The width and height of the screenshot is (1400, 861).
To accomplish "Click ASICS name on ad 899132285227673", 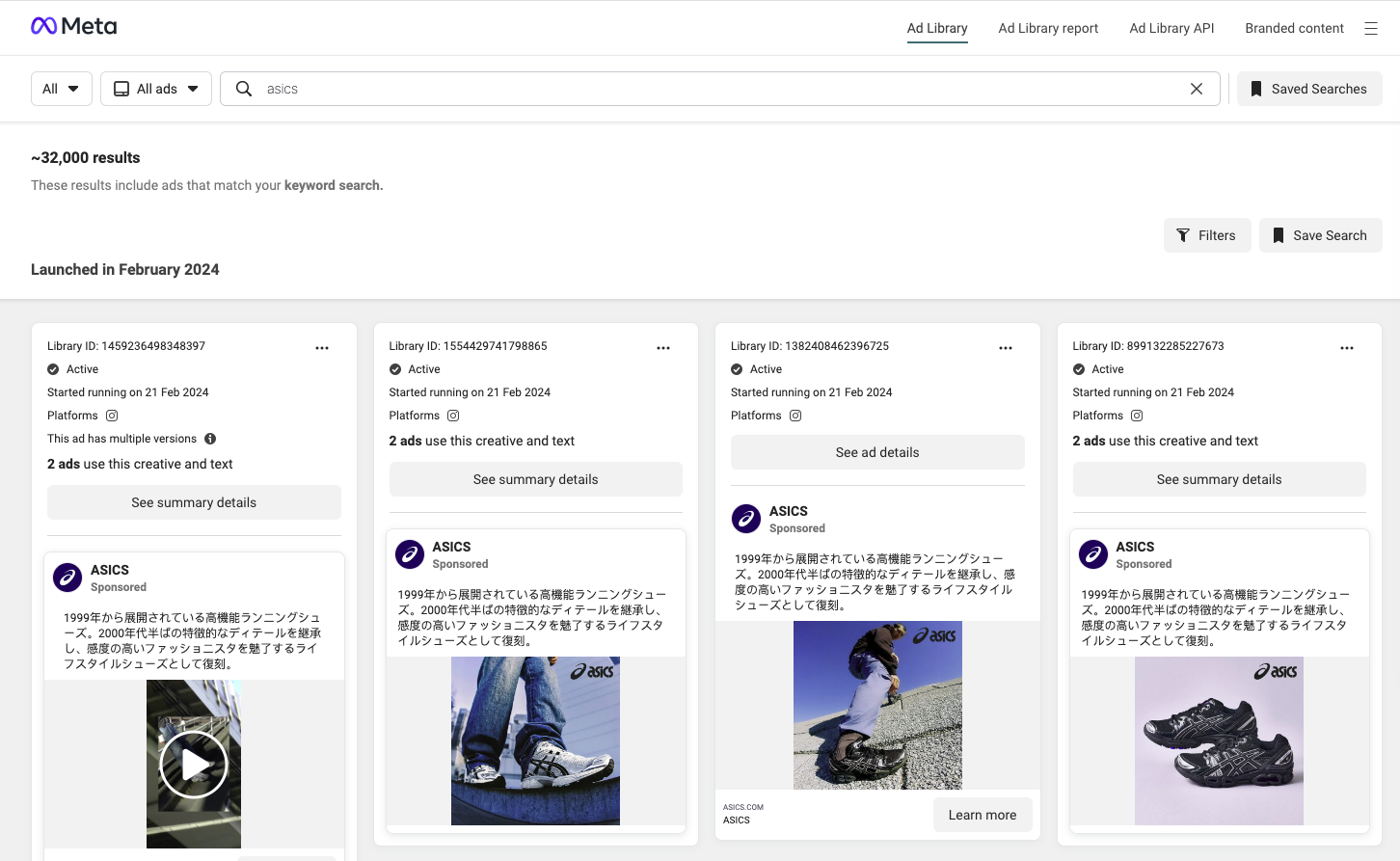I will tap(1135, 547).
